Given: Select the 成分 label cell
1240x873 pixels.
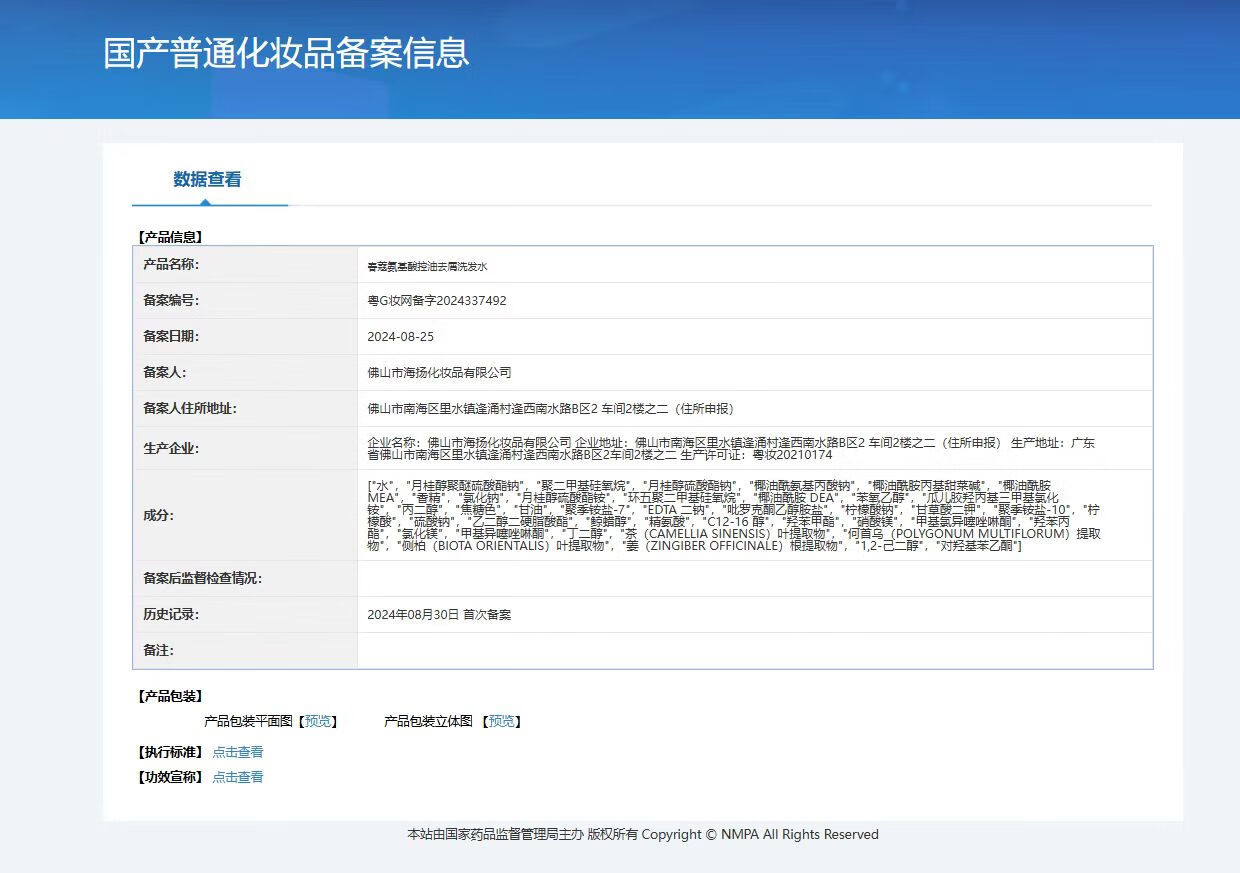Looking at the screenshot, I should pos(245,516).
